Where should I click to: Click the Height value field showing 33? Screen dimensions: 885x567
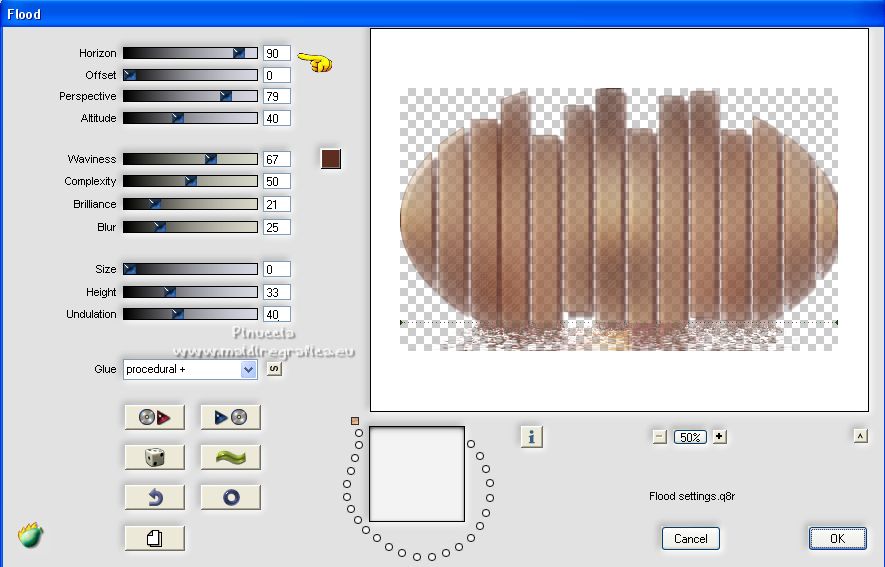click(277, 292)
